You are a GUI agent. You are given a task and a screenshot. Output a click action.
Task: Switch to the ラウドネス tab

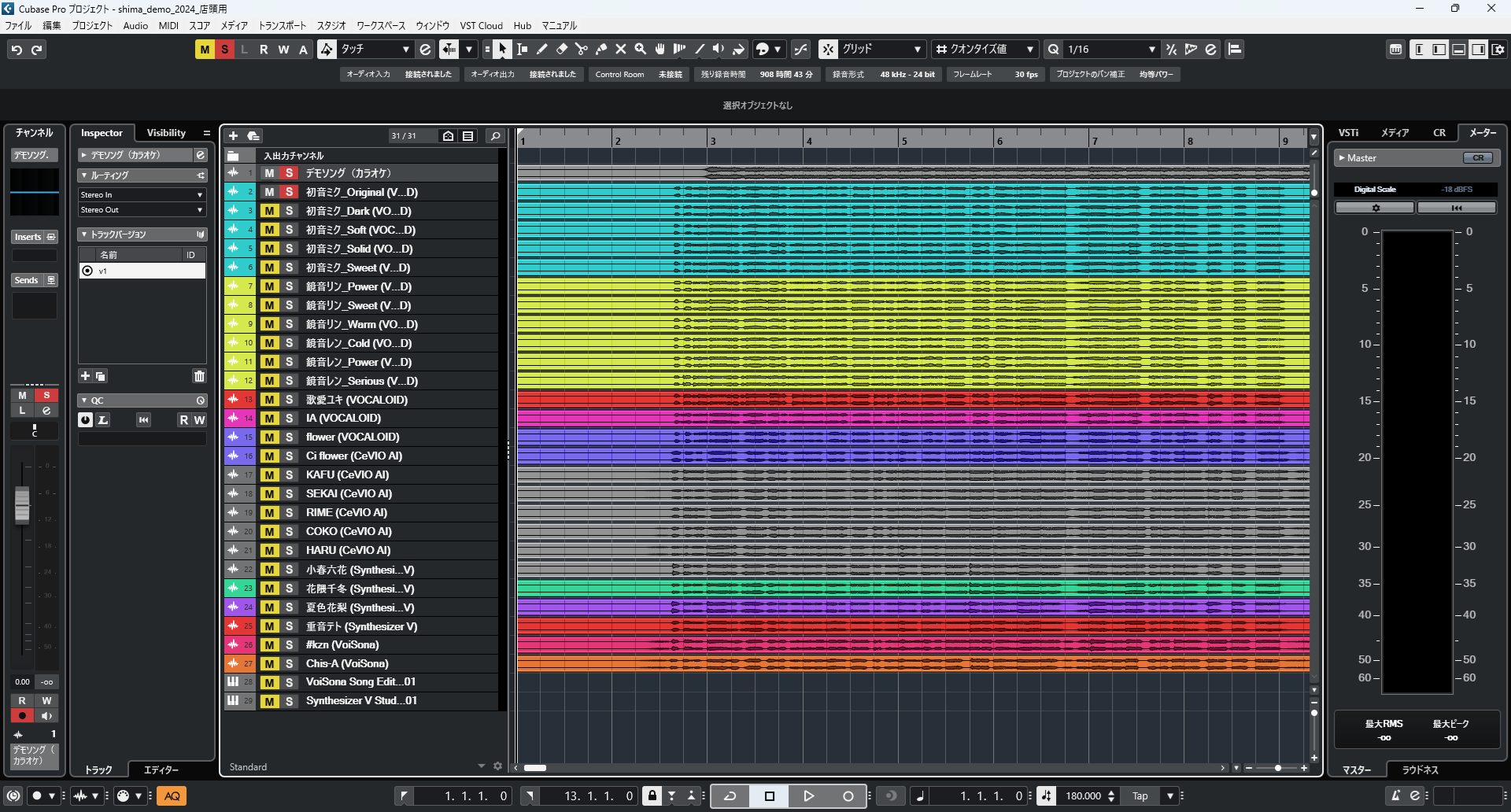pos(1420,770)
